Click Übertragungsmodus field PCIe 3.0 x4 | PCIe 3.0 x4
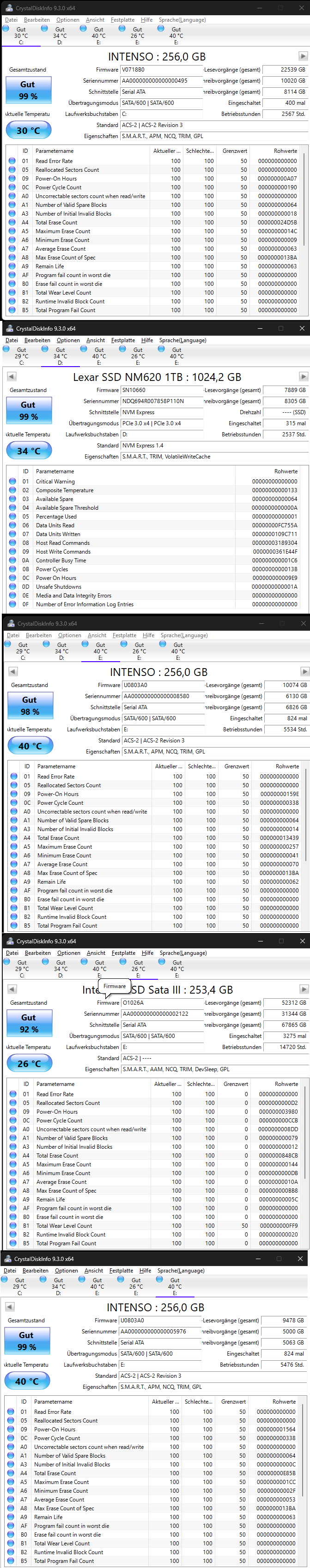 click(161, 423)
